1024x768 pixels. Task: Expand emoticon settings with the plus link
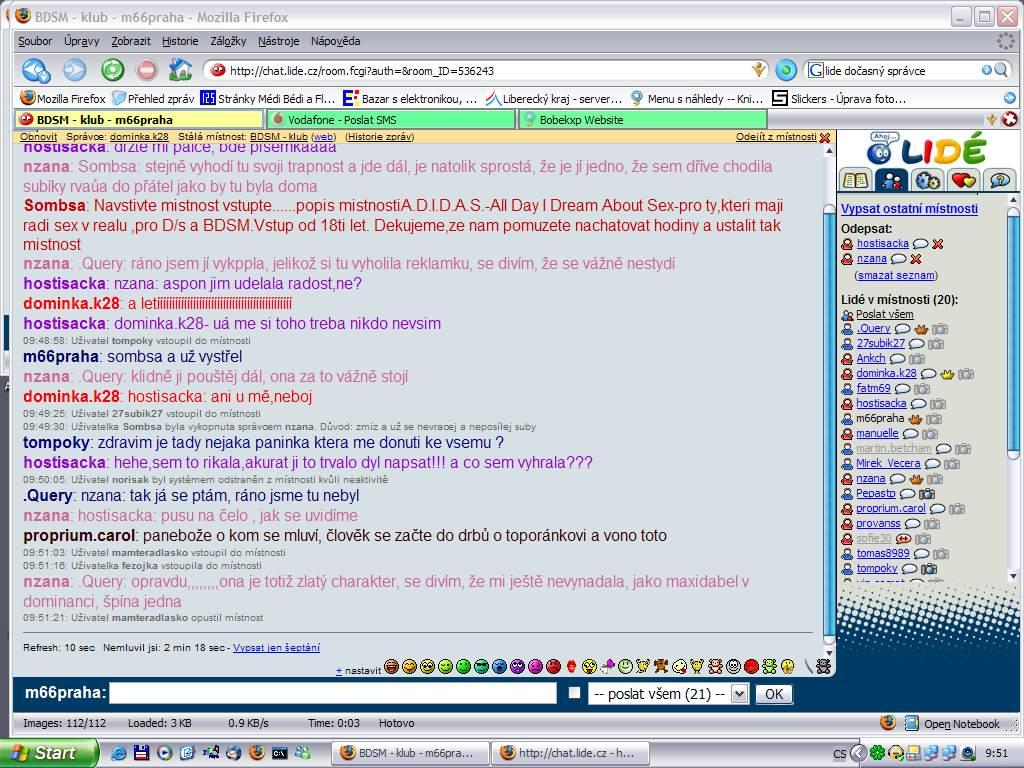point(339,671)
